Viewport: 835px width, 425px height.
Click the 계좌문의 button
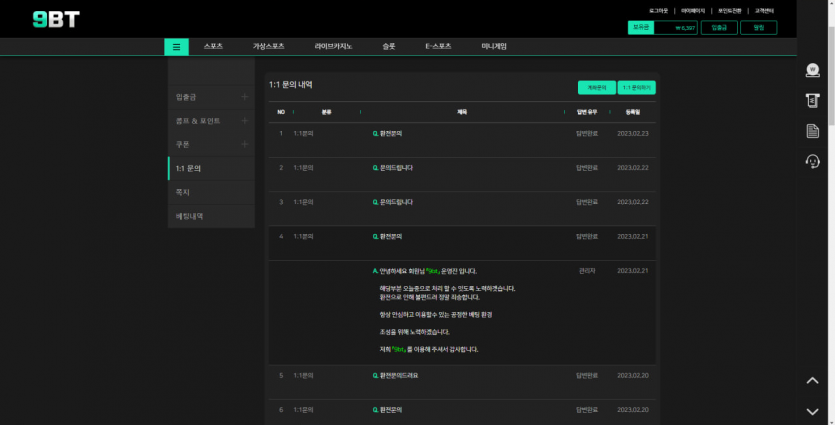tap(596, 88)
